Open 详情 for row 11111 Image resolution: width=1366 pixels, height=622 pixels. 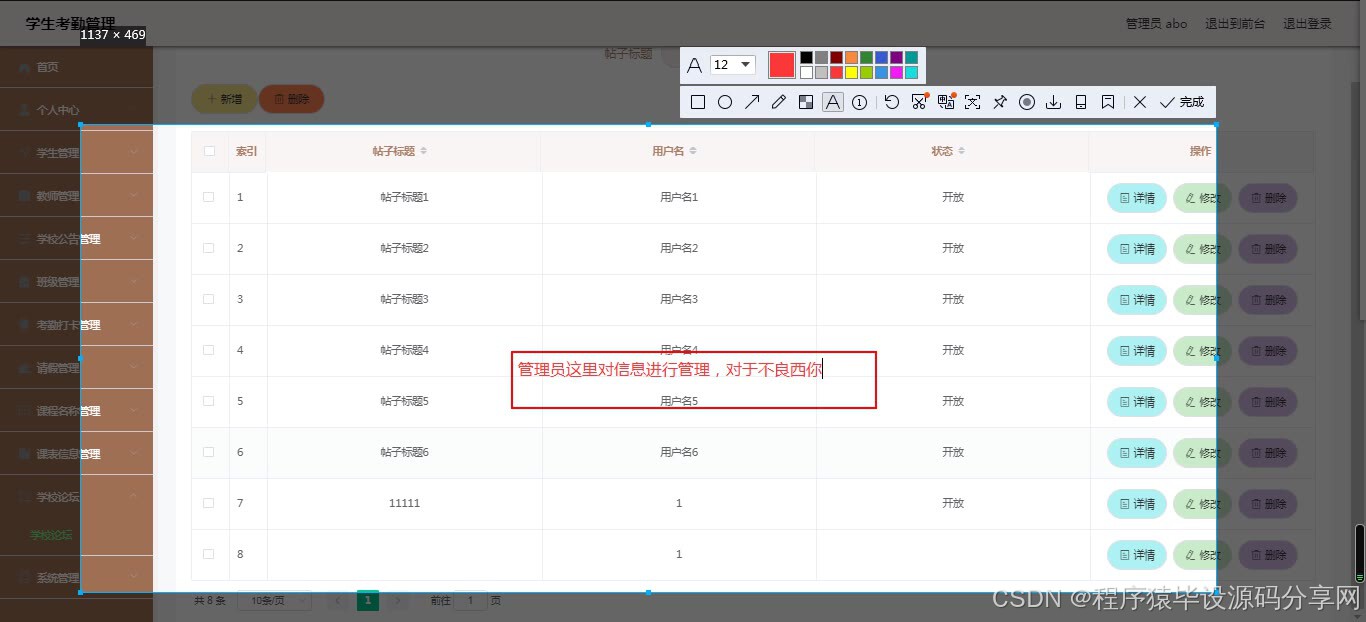pyautogui.click(x=1137, y=504)
